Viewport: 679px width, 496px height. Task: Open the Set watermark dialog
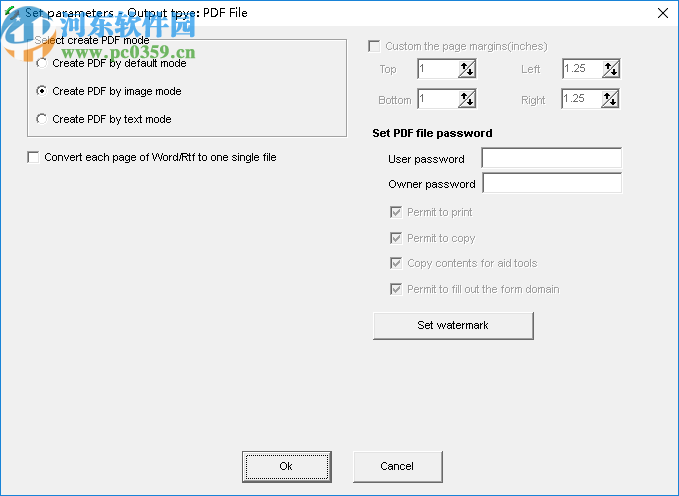click(x=453, y=325)
